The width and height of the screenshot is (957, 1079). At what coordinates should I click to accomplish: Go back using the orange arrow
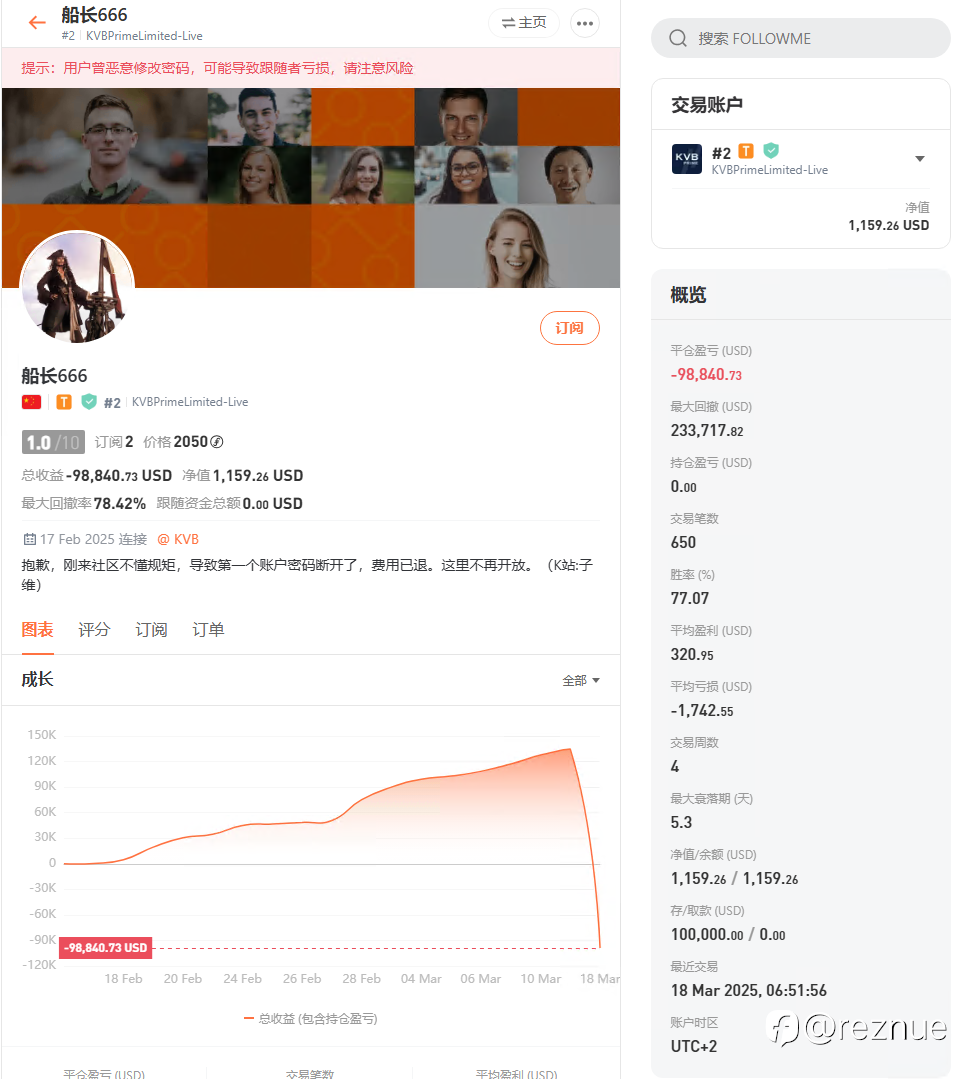[x=37, y=23]
